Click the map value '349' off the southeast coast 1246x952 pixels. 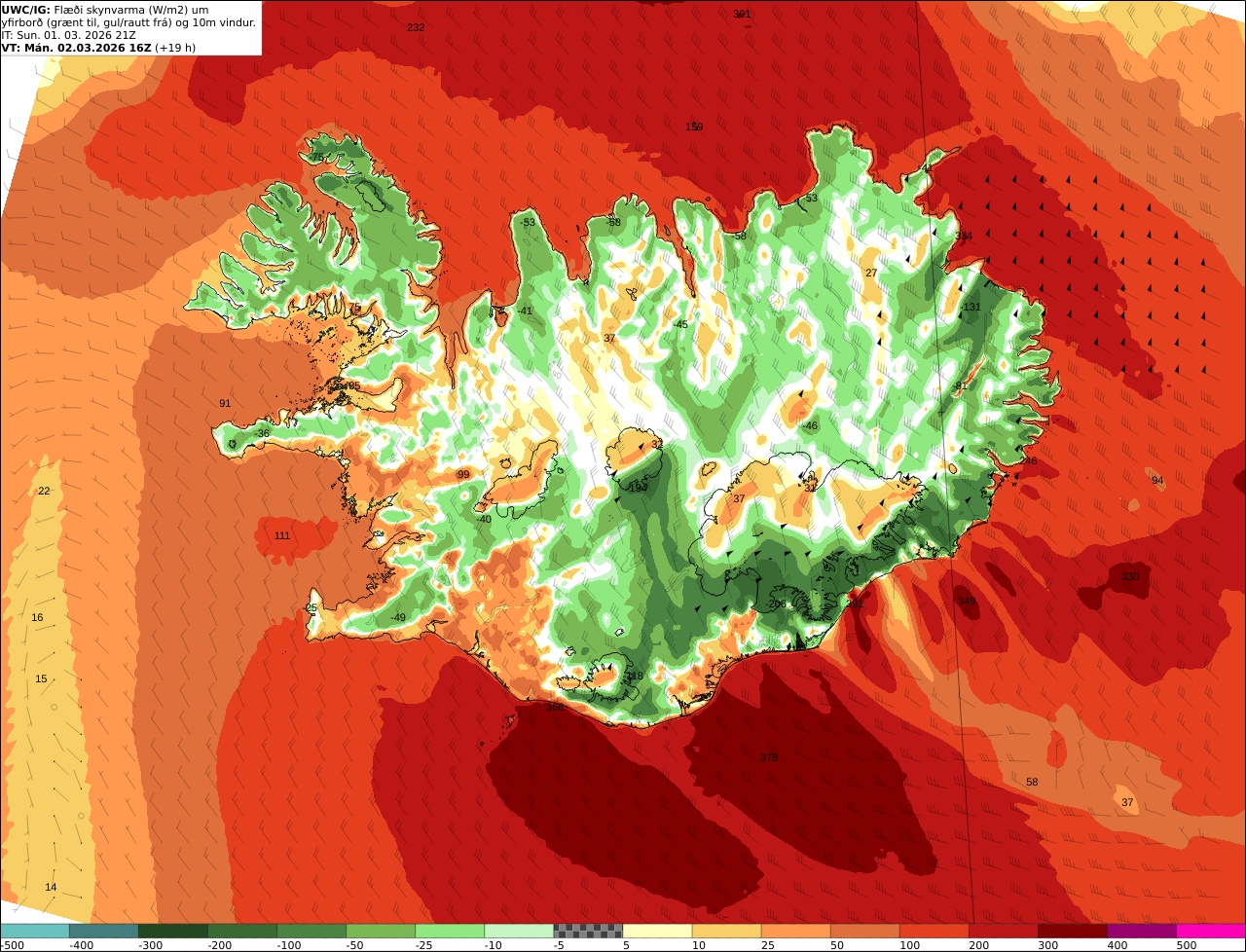[x=966, y=601]
